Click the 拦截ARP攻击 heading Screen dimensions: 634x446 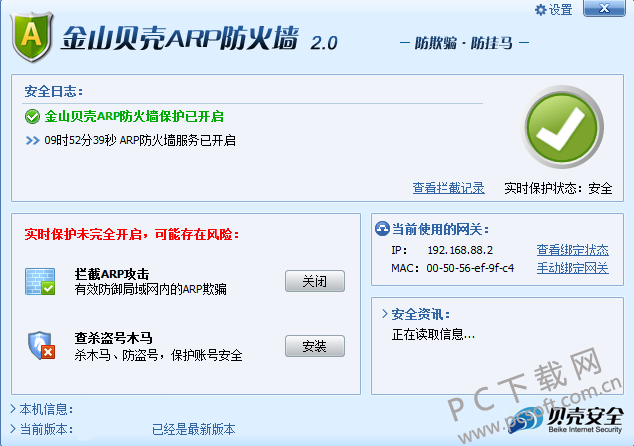112,274
